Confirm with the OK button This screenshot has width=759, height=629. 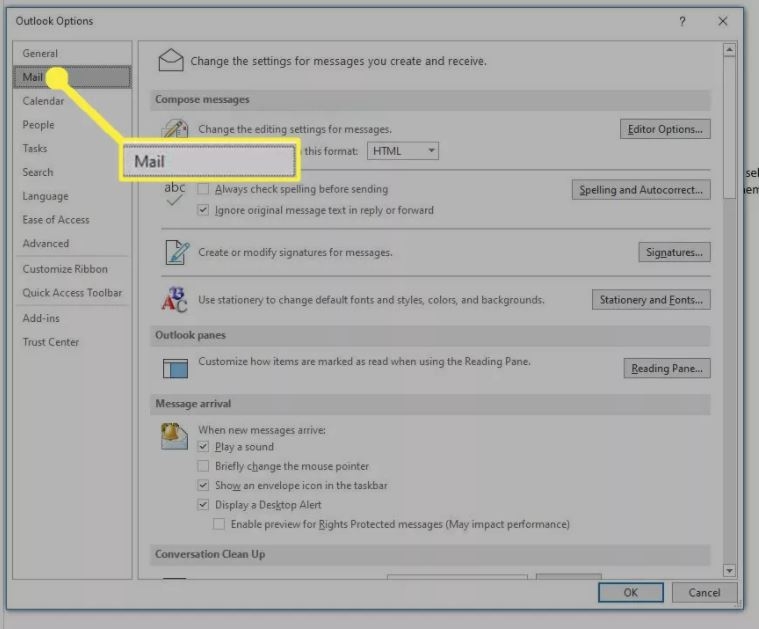[631, 593]
